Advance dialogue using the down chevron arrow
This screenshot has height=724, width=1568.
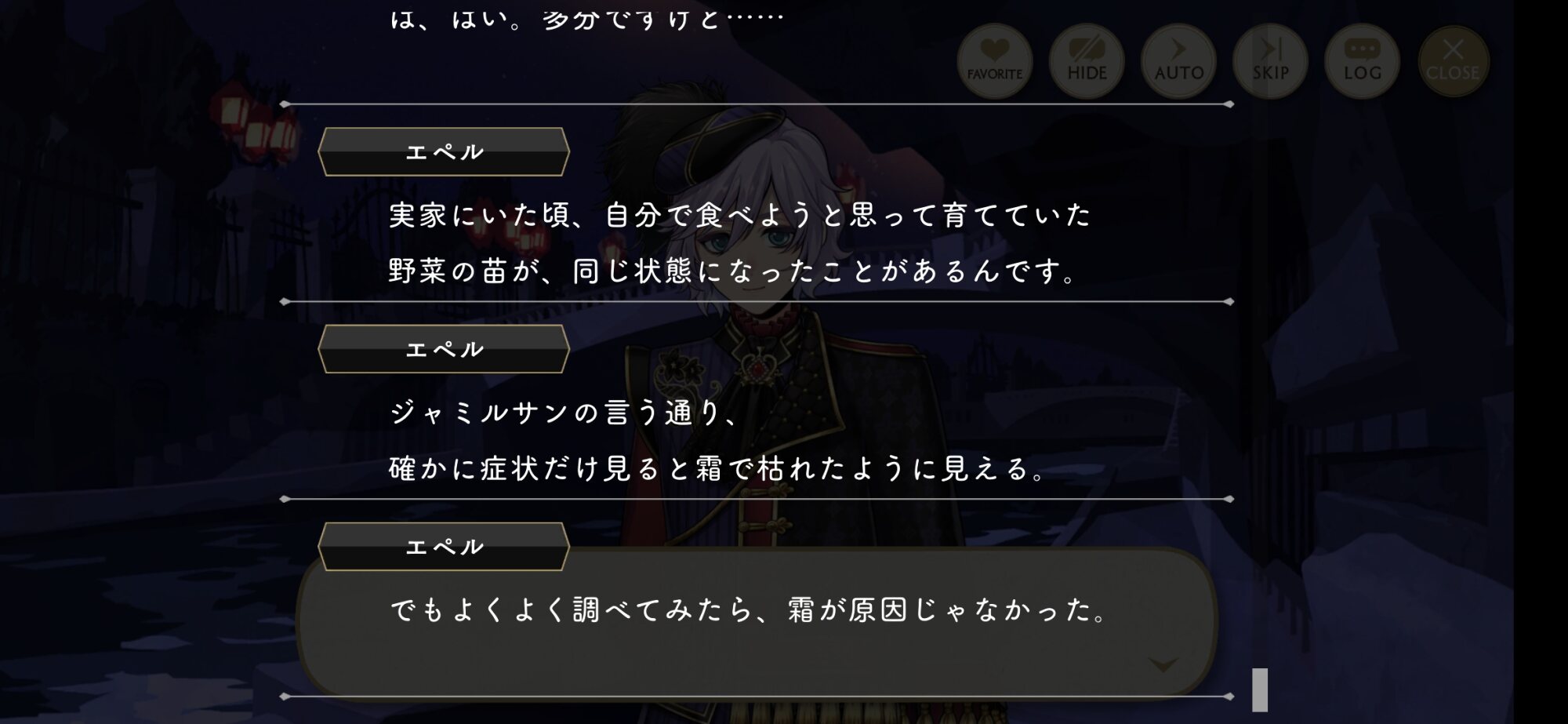1163,665
